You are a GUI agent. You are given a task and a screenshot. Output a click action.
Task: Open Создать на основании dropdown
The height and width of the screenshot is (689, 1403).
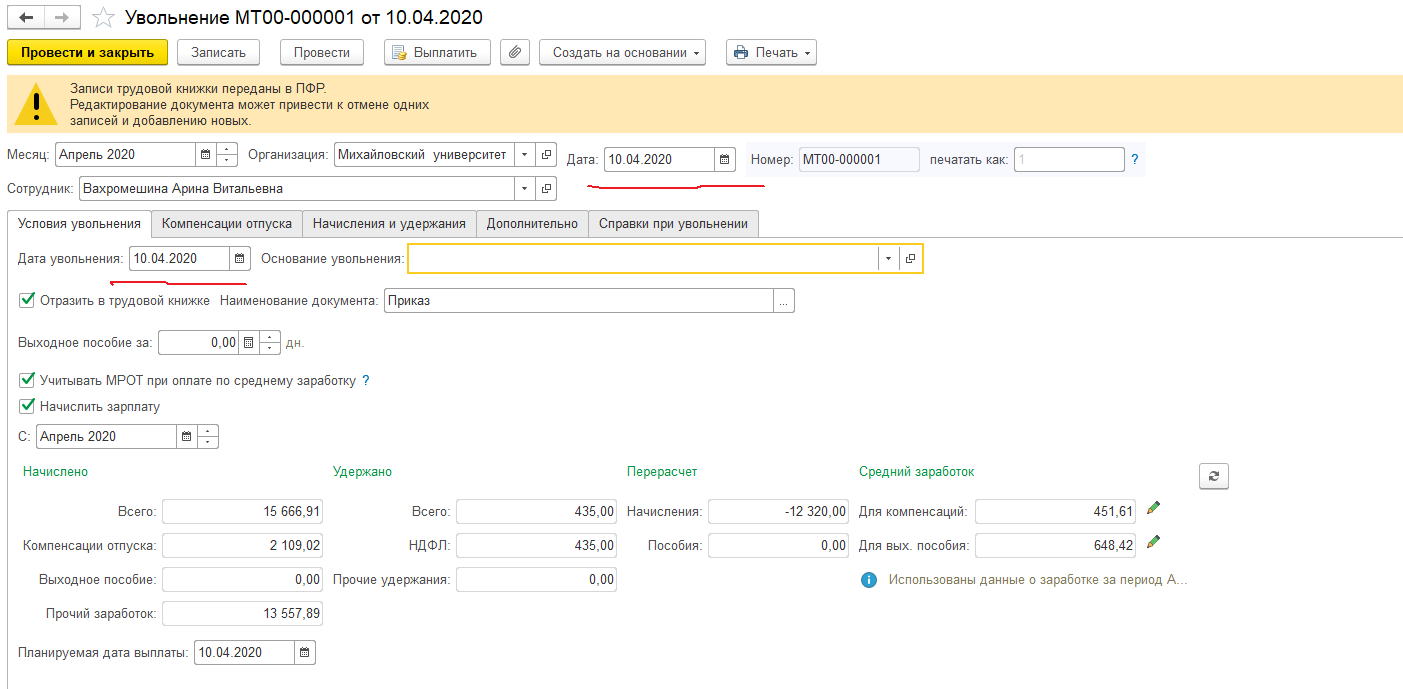[x=622, y=52]
